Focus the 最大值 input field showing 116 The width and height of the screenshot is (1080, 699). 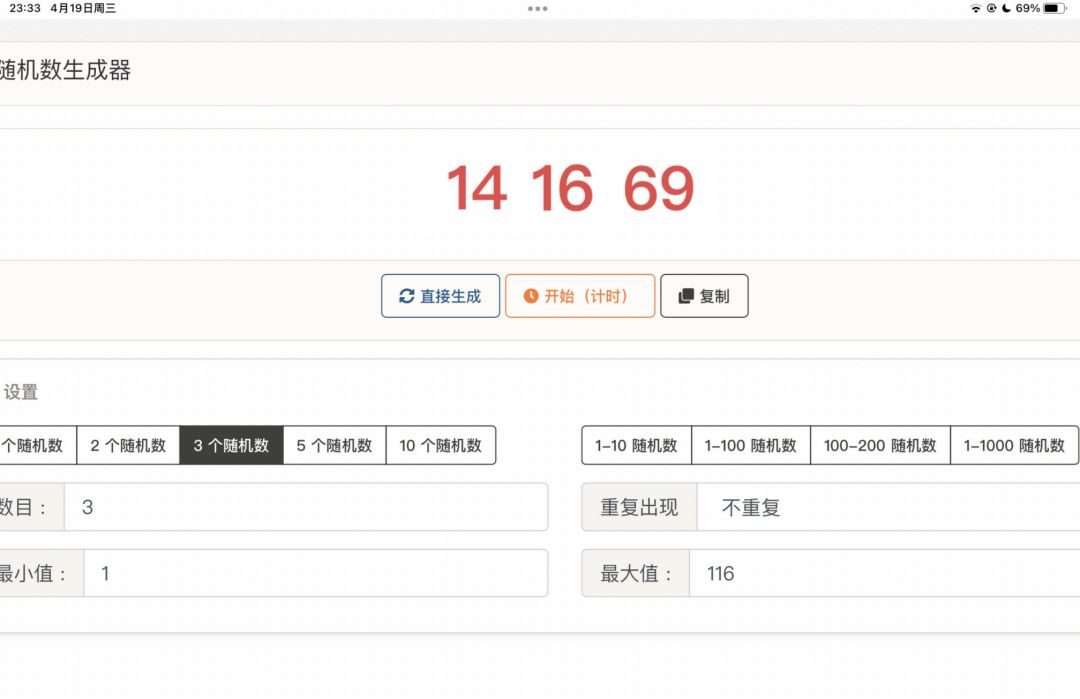(884, 573)
